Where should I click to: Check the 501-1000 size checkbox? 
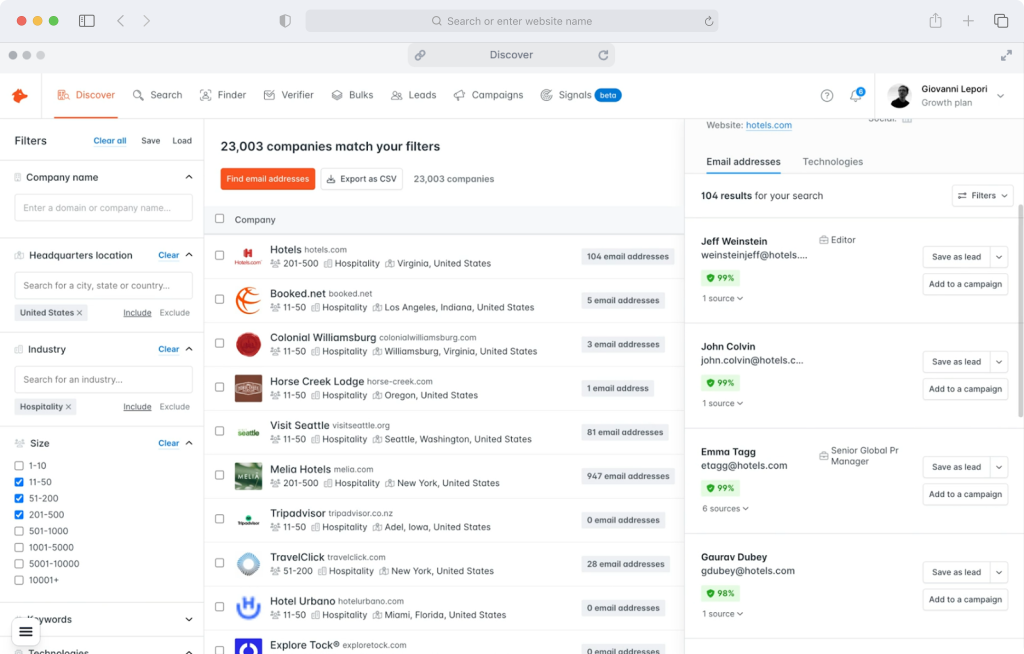pos(19,531)
